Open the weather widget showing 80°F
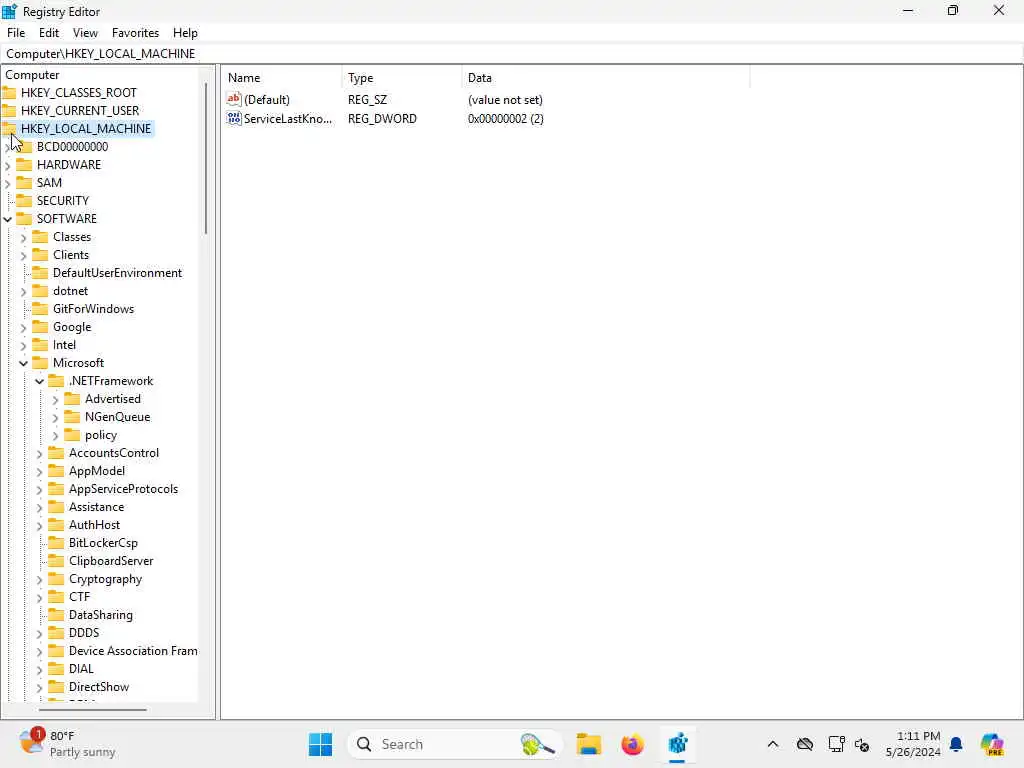 [x=68, y=744]
